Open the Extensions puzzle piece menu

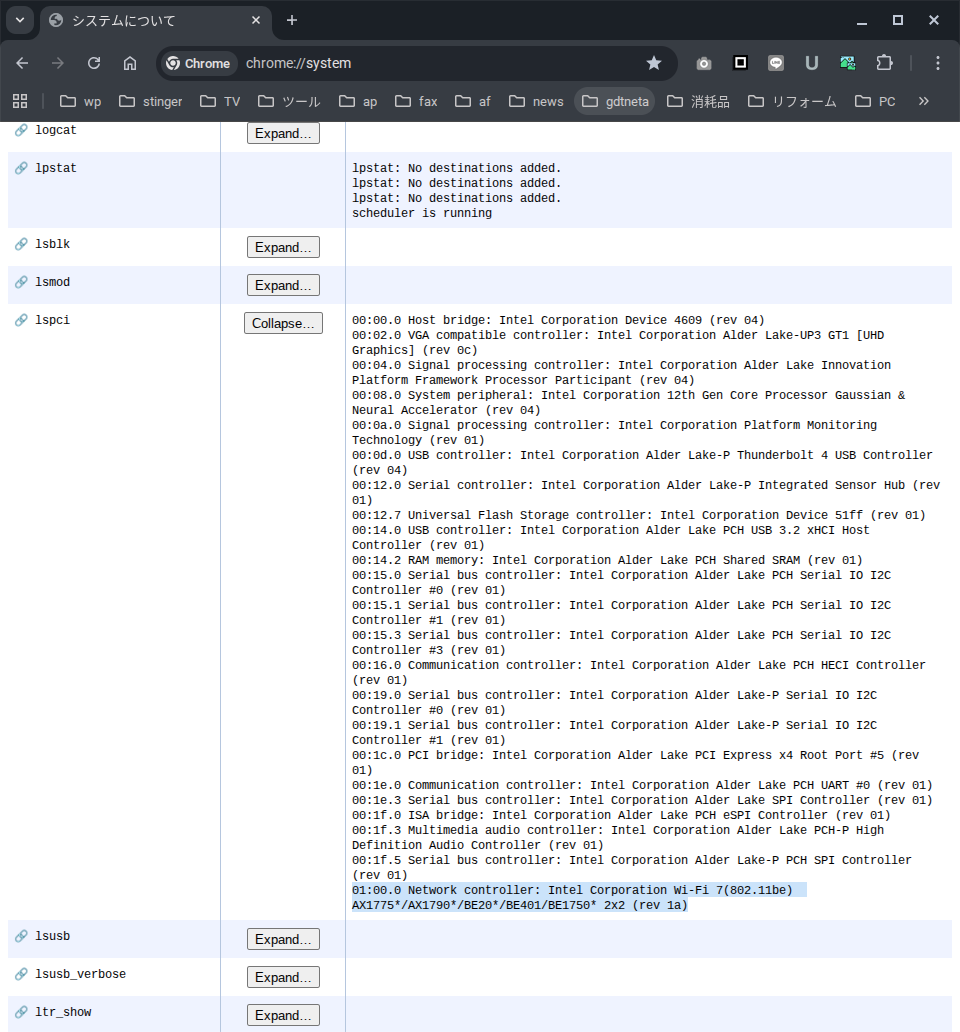click(x=884, y=63)
